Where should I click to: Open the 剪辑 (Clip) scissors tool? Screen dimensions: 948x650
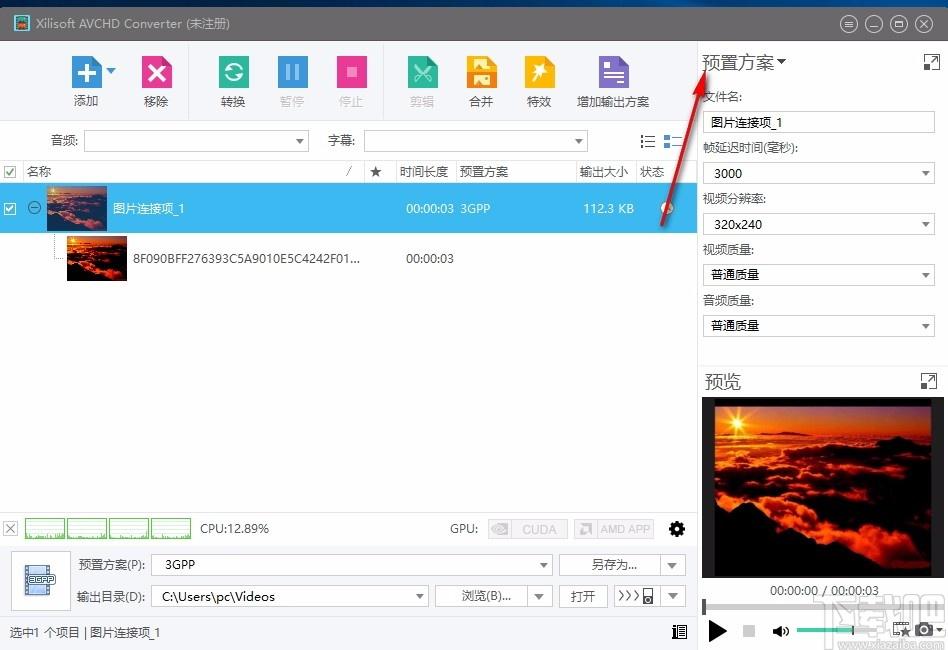pos(423,73)
